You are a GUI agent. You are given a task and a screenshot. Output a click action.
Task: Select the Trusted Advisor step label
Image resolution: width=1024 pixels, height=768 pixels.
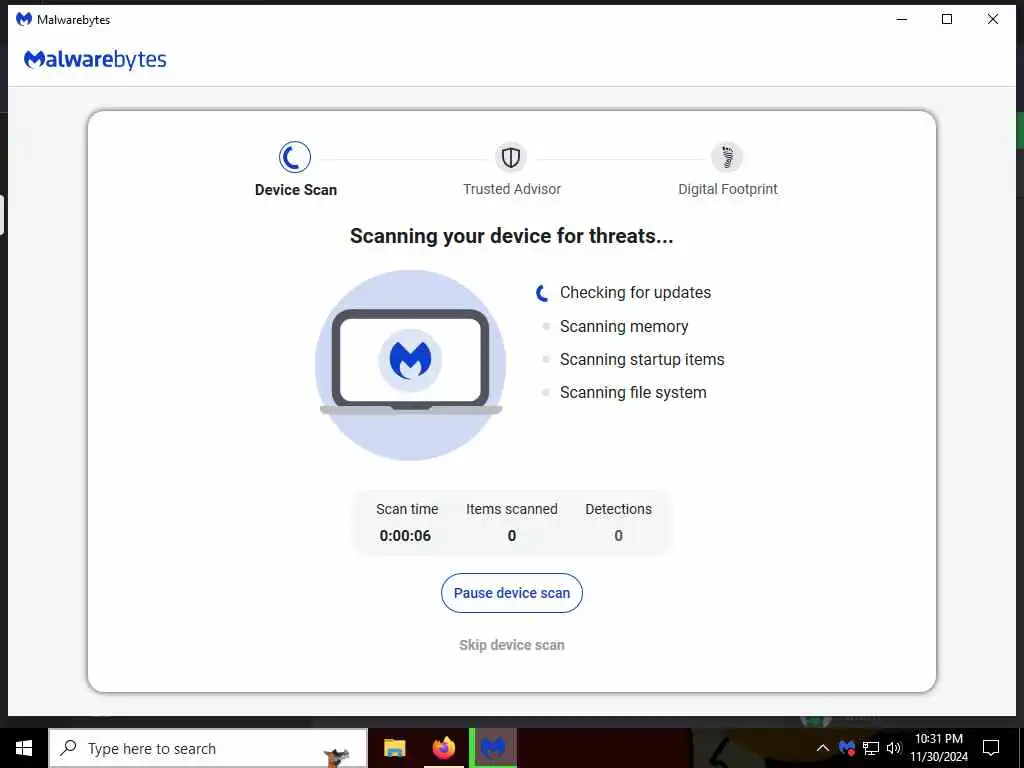point(511,189)
